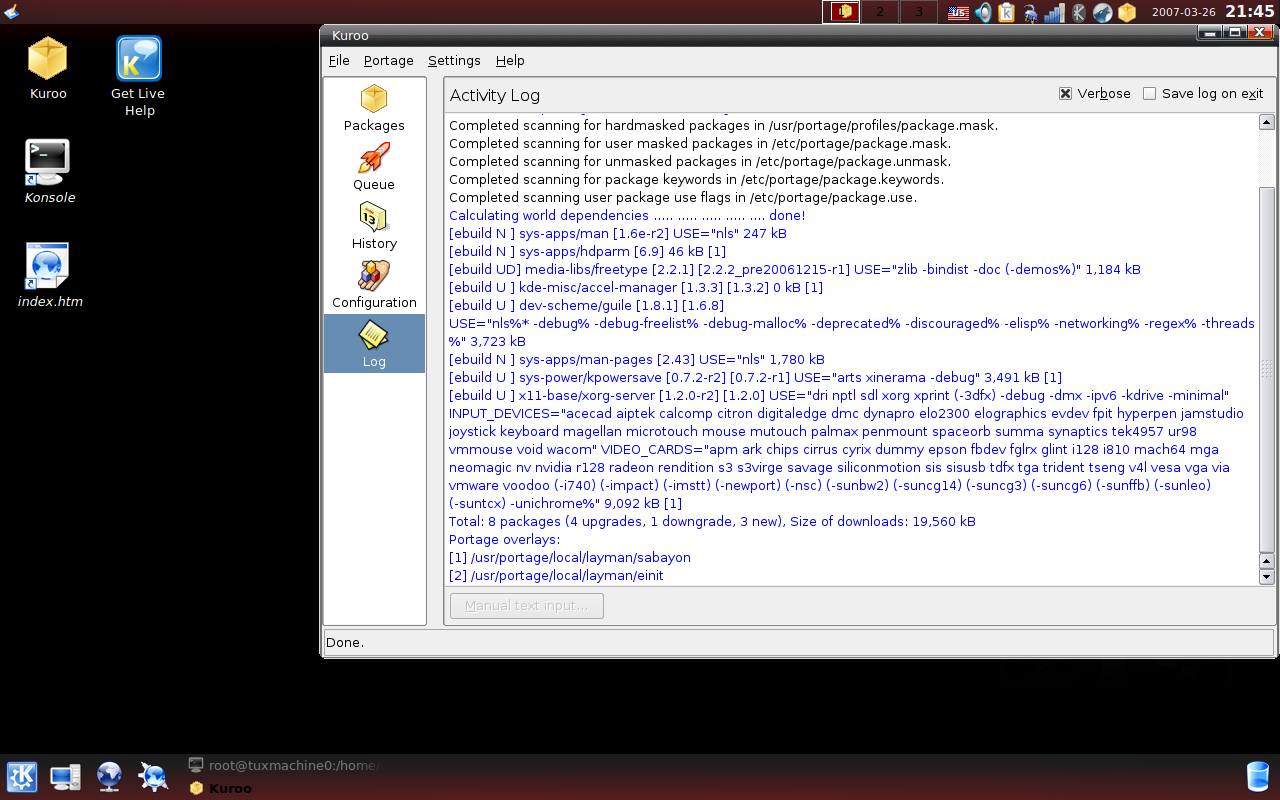Click the 'media-libs/freetype [2.2.1]' log line

[795, 270]
